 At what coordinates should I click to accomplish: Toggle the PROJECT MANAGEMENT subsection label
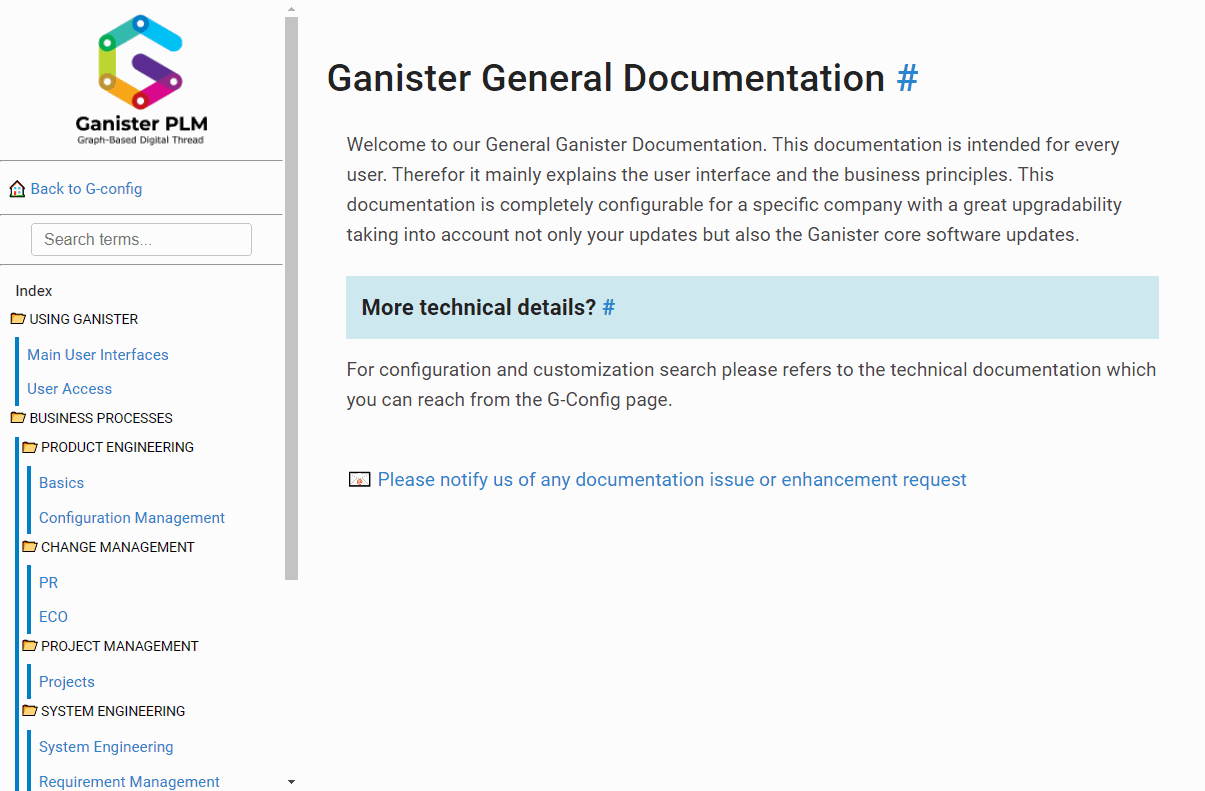click(120, 646)
